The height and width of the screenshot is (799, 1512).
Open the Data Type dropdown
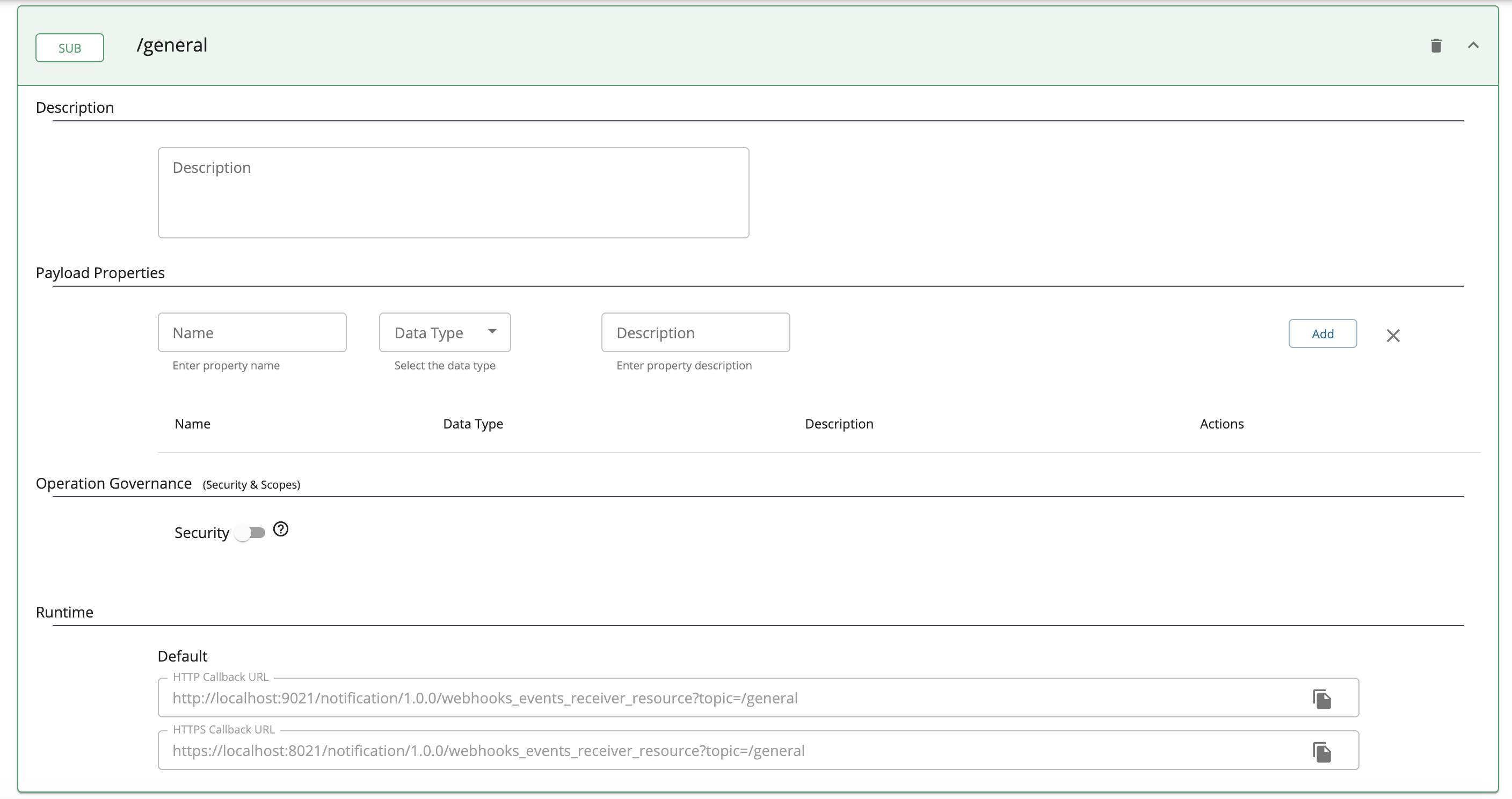445,332
